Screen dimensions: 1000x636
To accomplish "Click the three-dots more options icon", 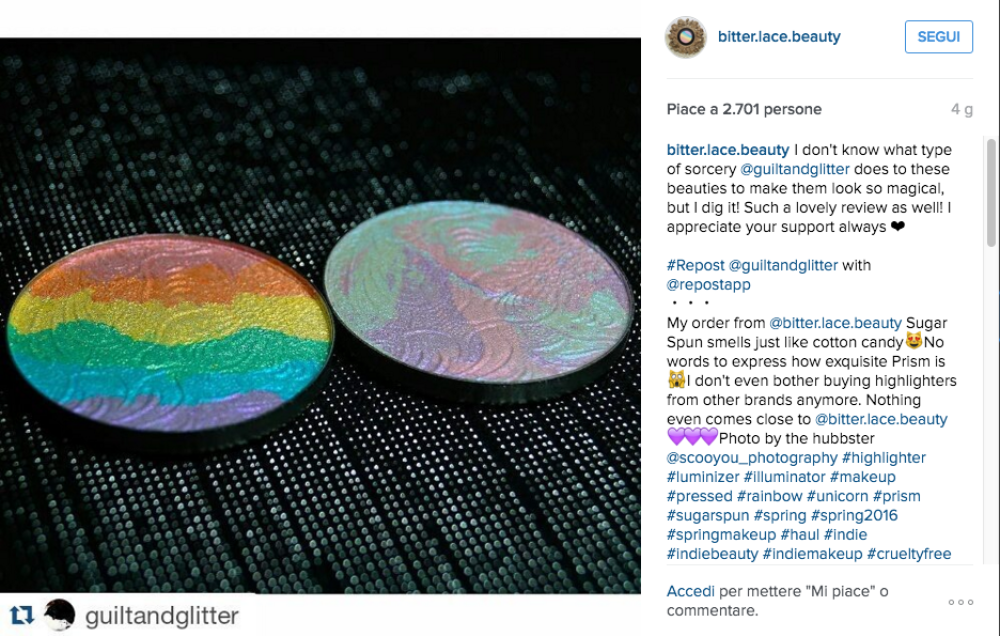I will [960, 602].
